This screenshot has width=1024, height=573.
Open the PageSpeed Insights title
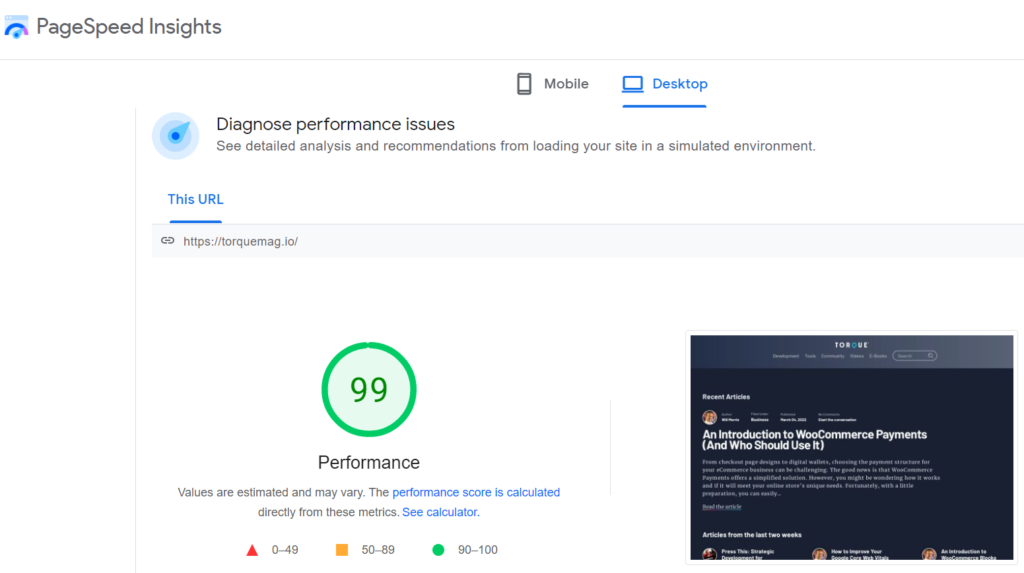coord(129,27)
